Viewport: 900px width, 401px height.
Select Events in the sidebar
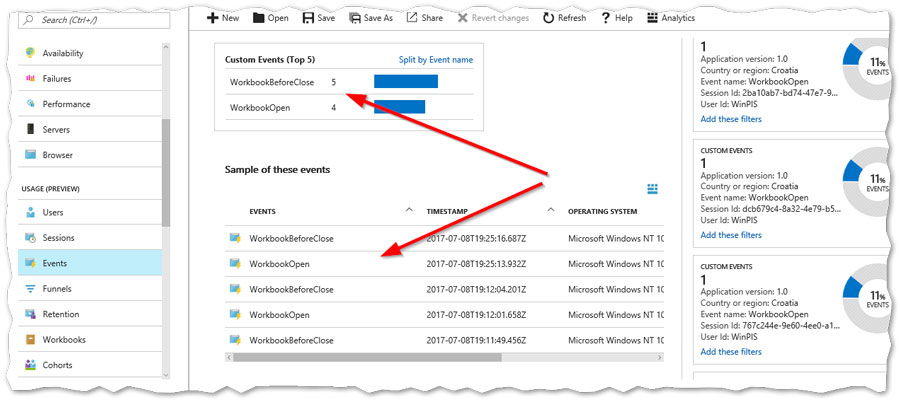tap(90, 263)
